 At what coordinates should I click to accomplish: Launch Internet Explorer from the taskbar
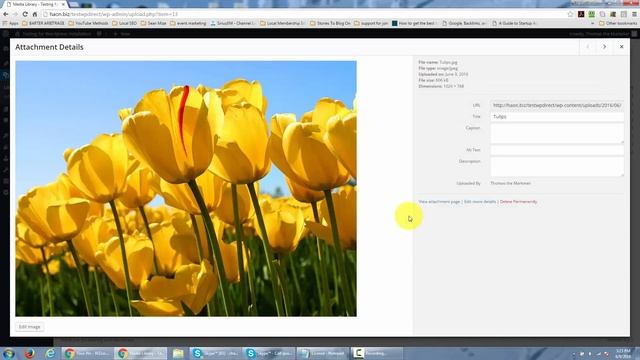[x=50, y=353]
